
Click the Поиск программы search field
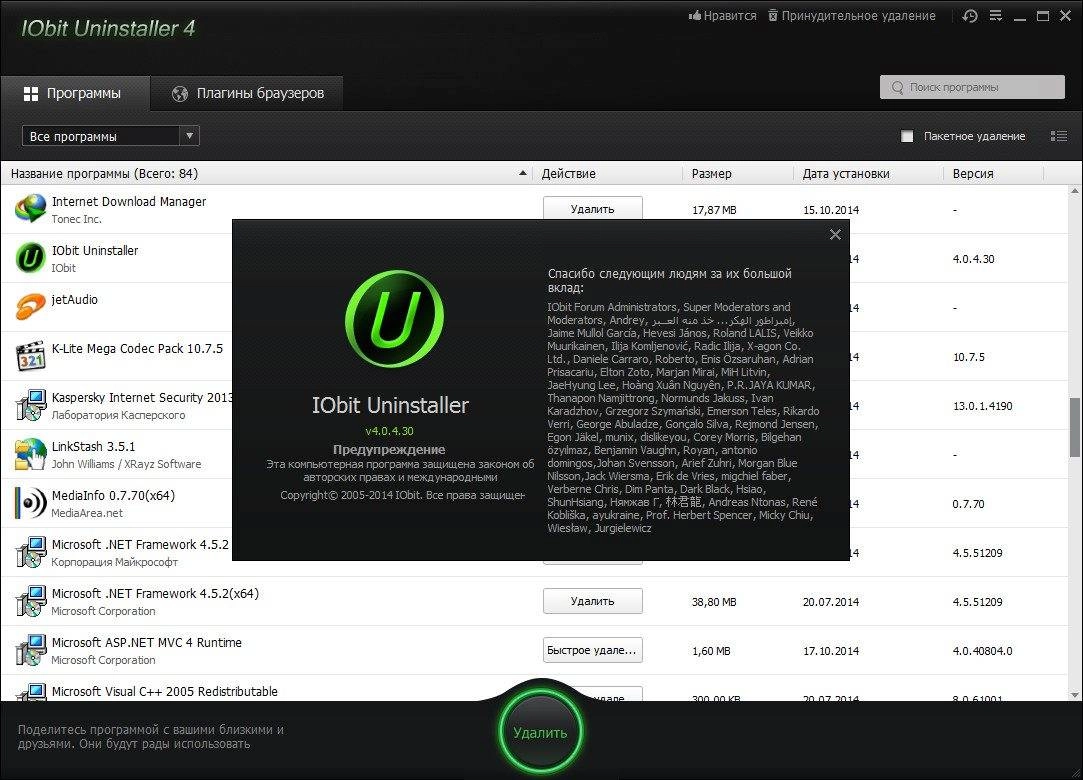972,87
